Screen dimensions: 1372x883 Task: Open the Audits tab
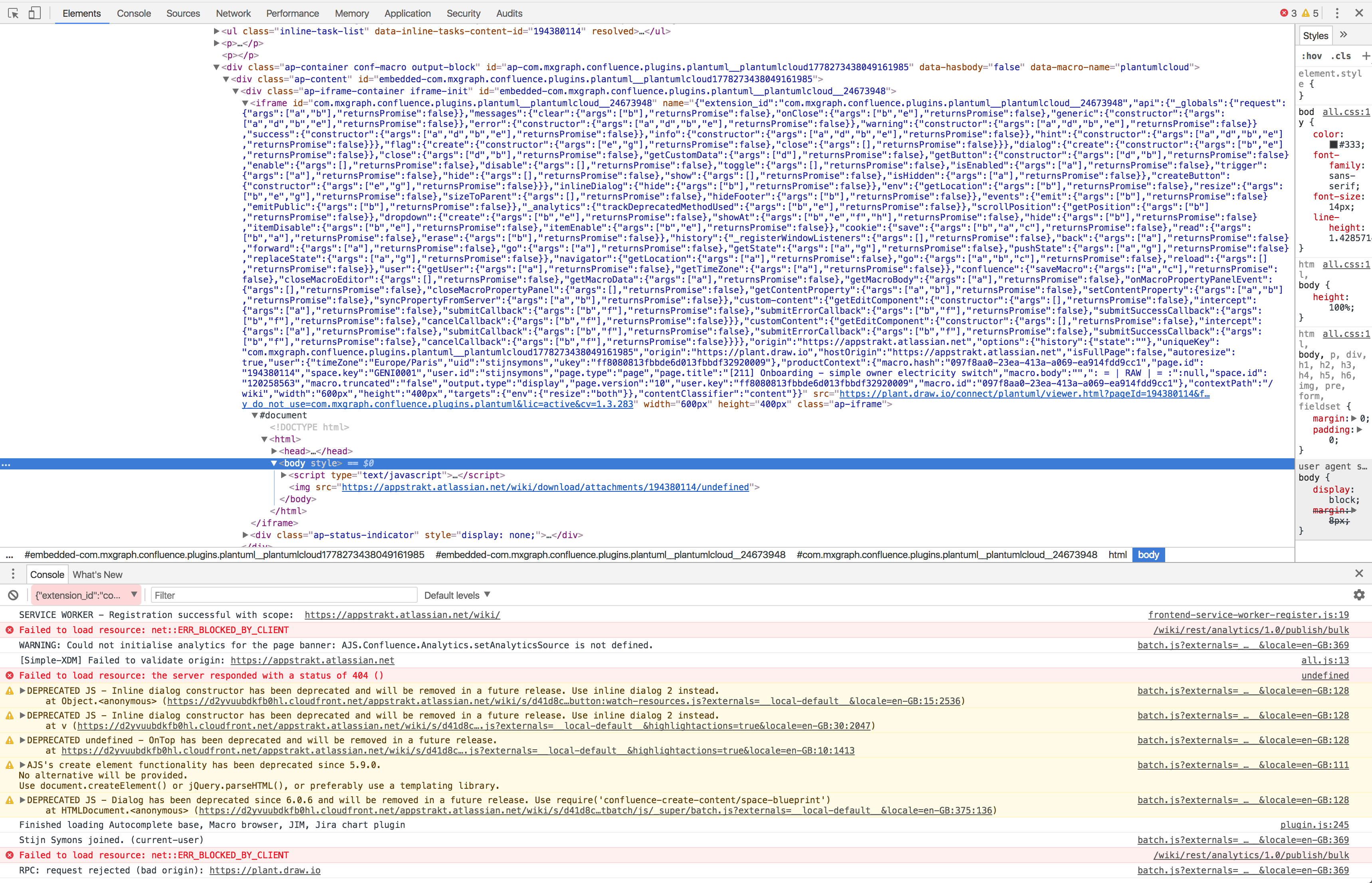click(x=510, y=13)
